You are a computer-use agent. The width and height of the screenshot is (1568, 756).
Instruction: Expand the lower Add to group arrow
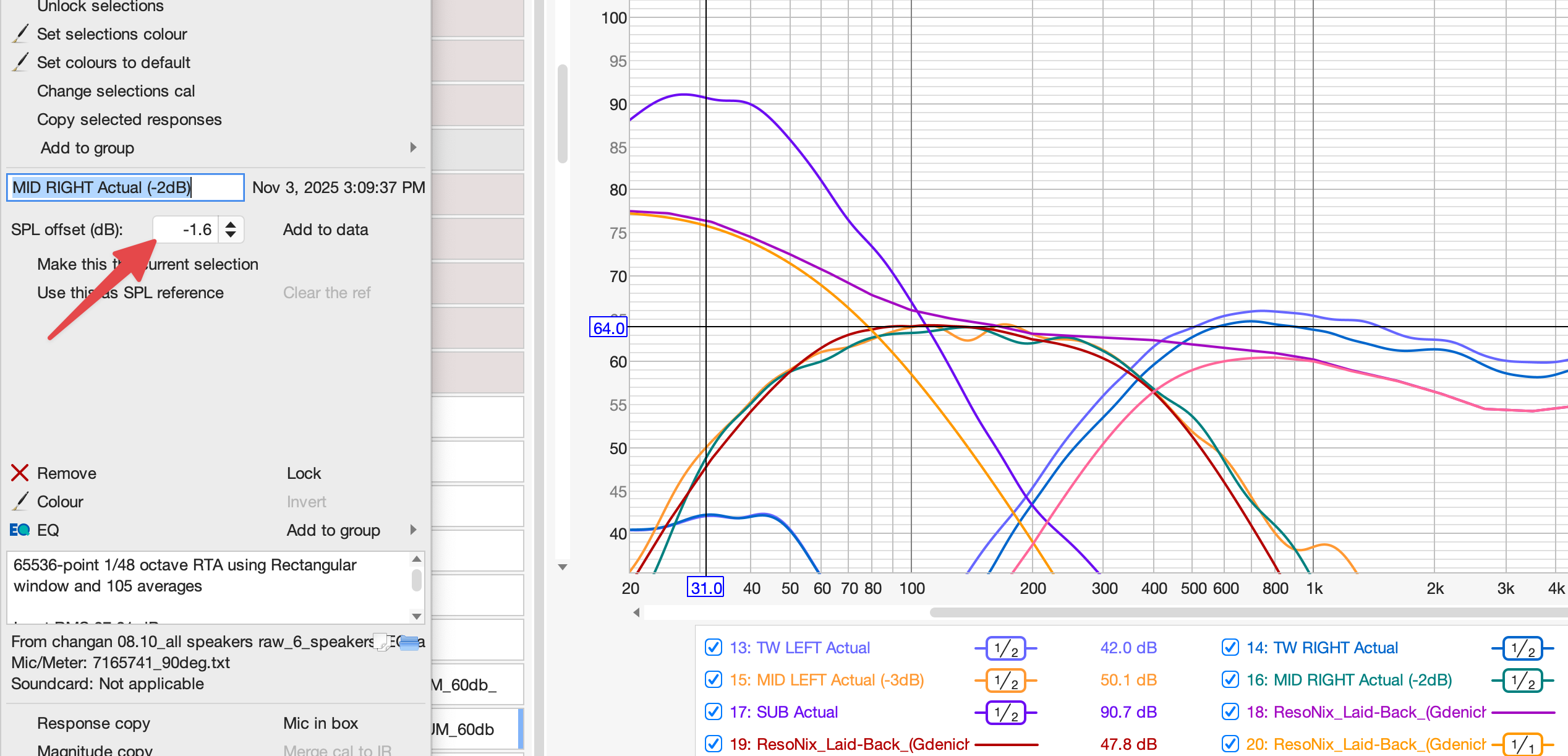coord(413,530)
